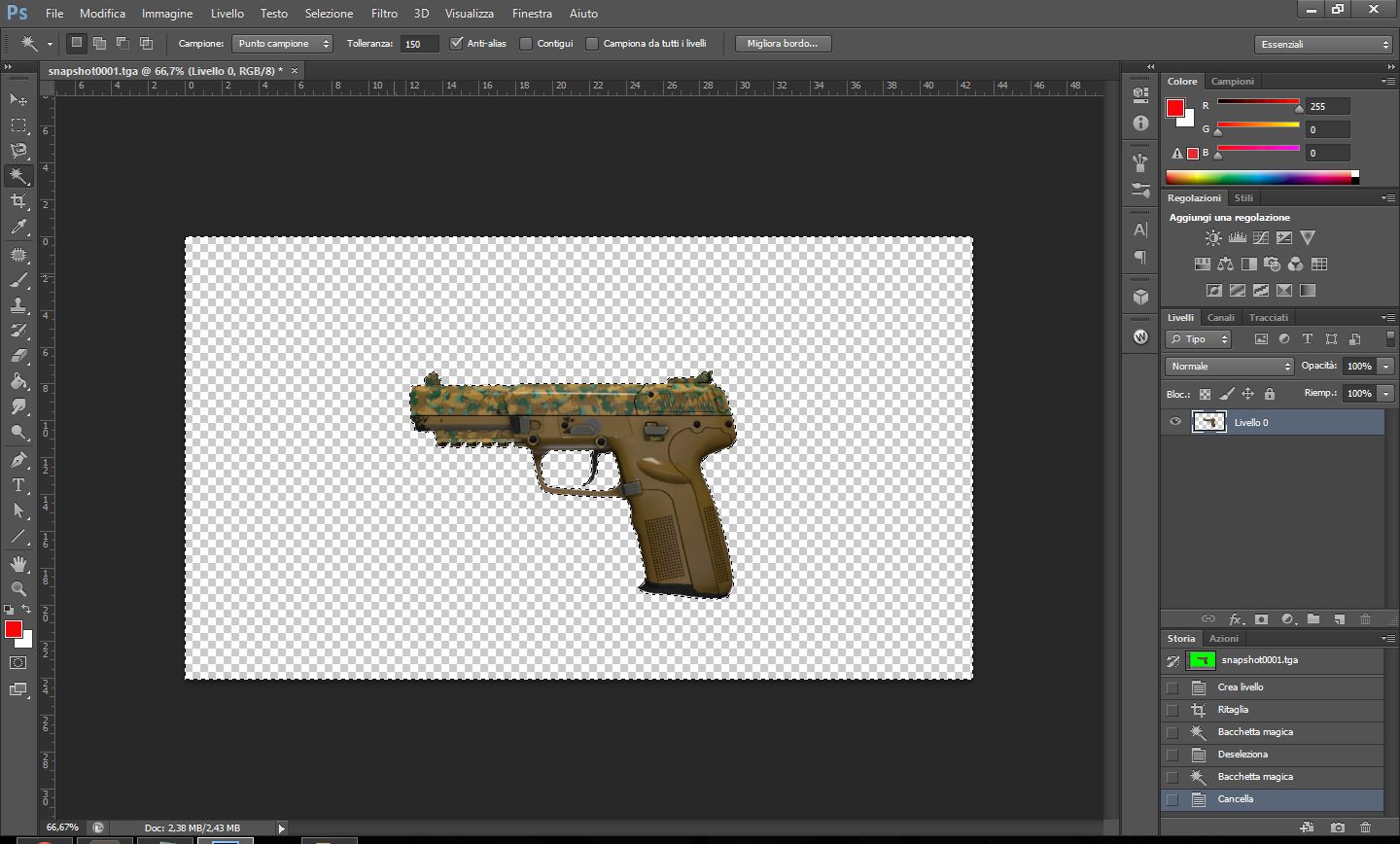The image size is (1400, 844).
Task: Set history brush source beside Crea livello
Action: click(x=1172, y=687)
